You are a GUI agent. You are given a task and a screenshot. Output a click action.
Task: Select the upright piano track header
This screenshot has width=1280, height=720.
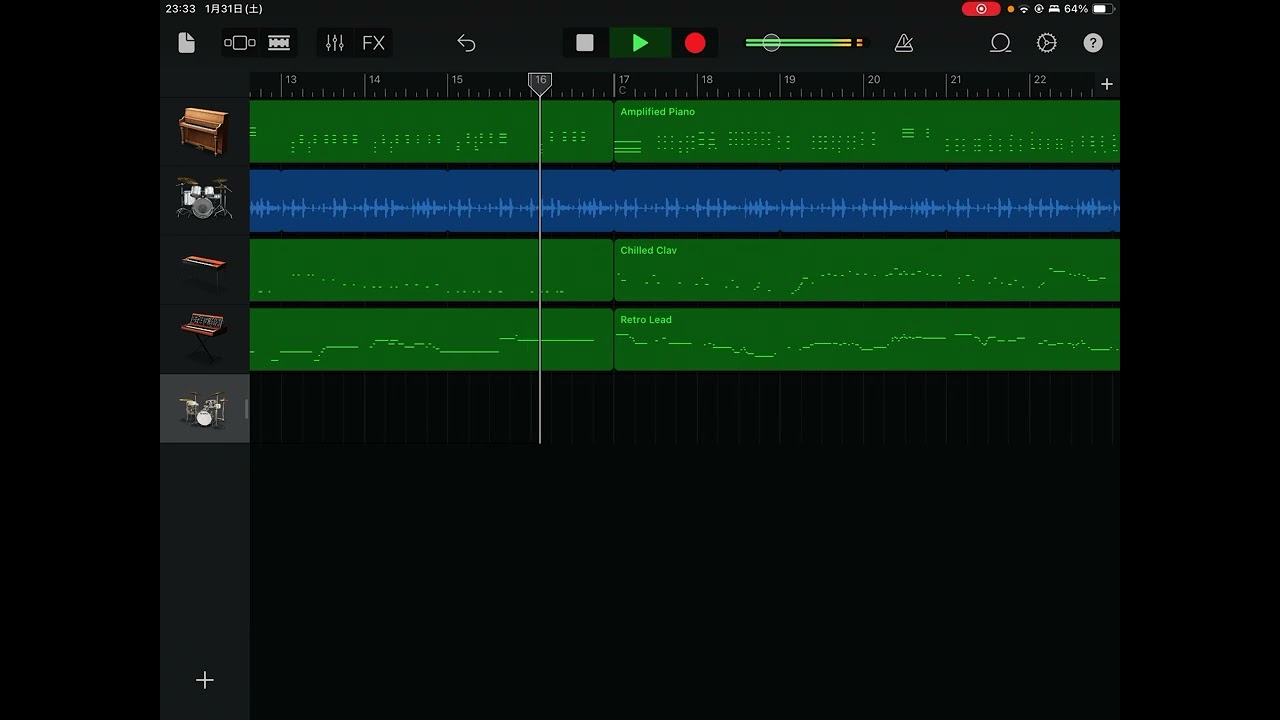(x=204, y=132)
